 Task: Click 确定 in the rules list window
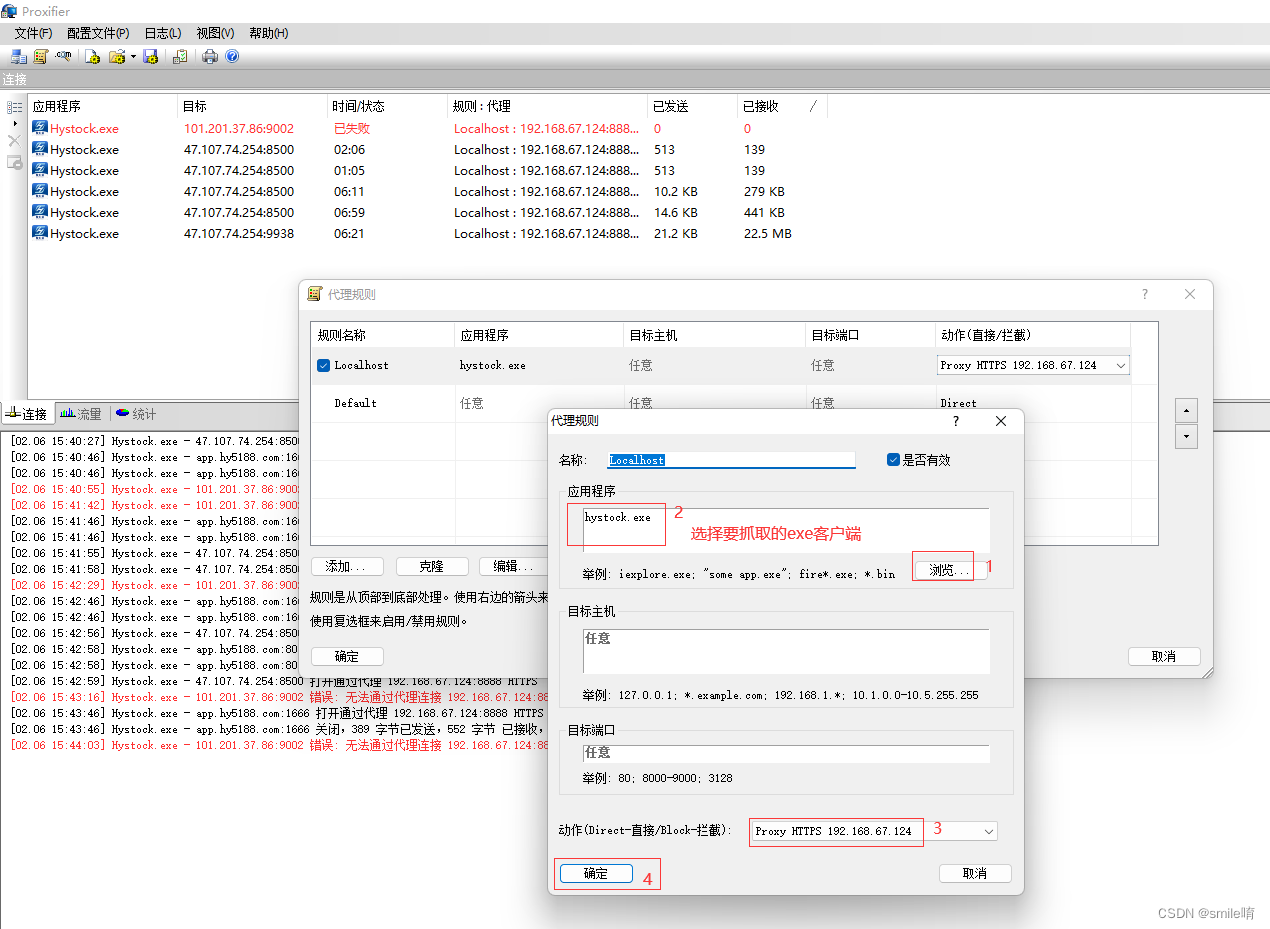(347, 657)
